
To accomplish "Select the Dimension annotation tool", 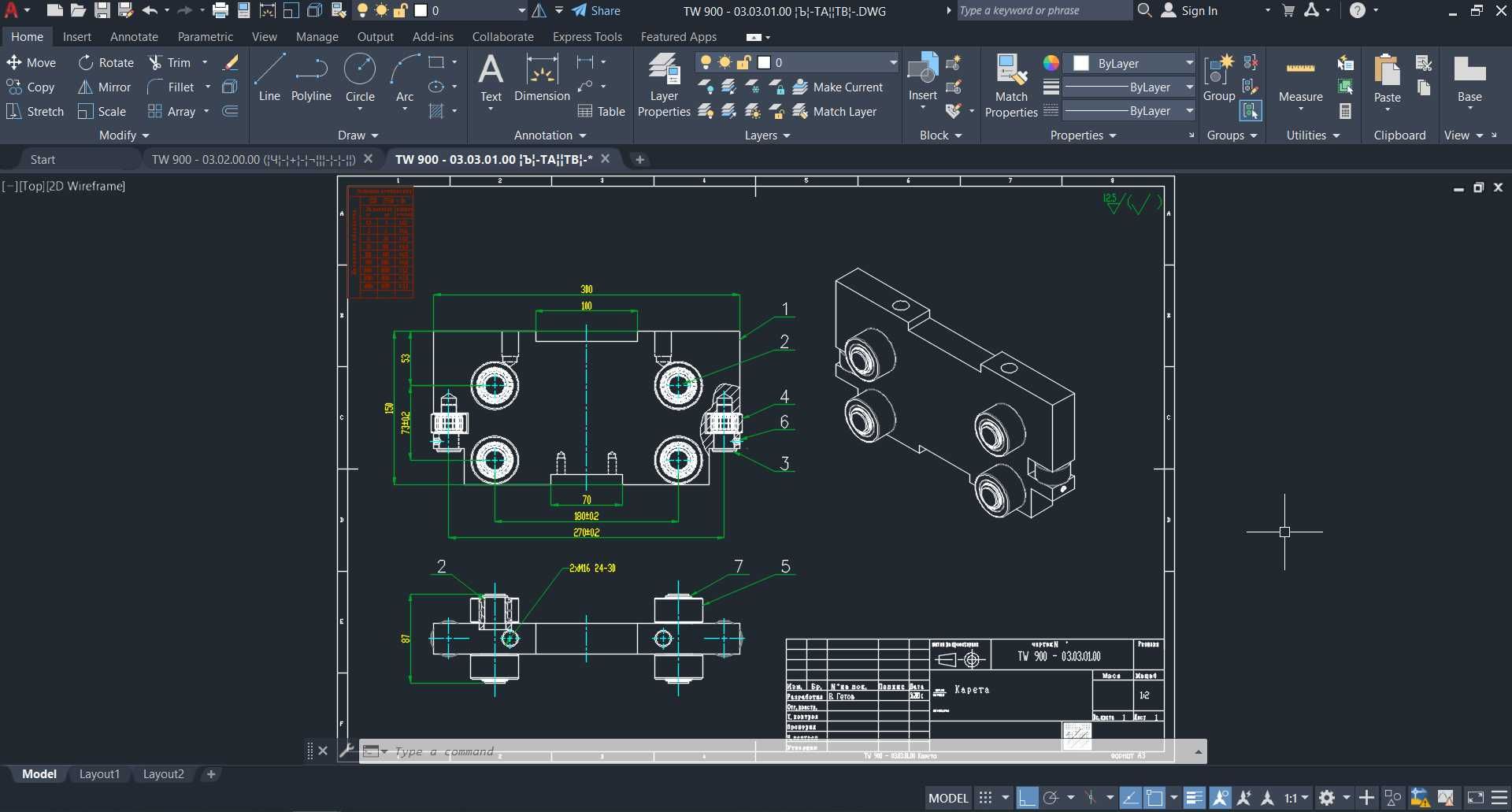I will pyautogui.click(x=542, y=78).
